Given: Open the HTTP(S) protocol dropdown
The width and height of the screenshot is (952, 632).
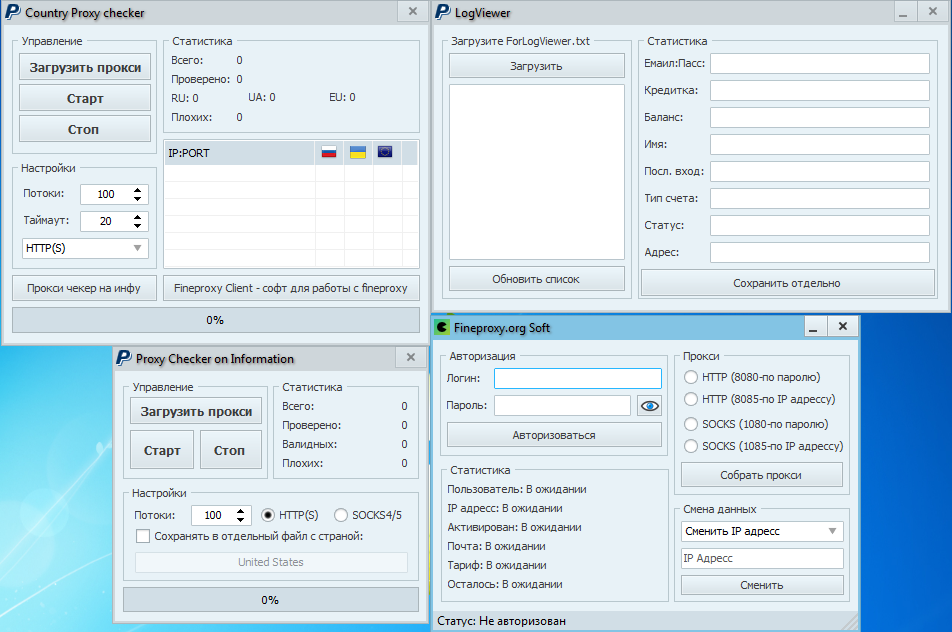Looking at the screenshot, I should pos(85,248).
